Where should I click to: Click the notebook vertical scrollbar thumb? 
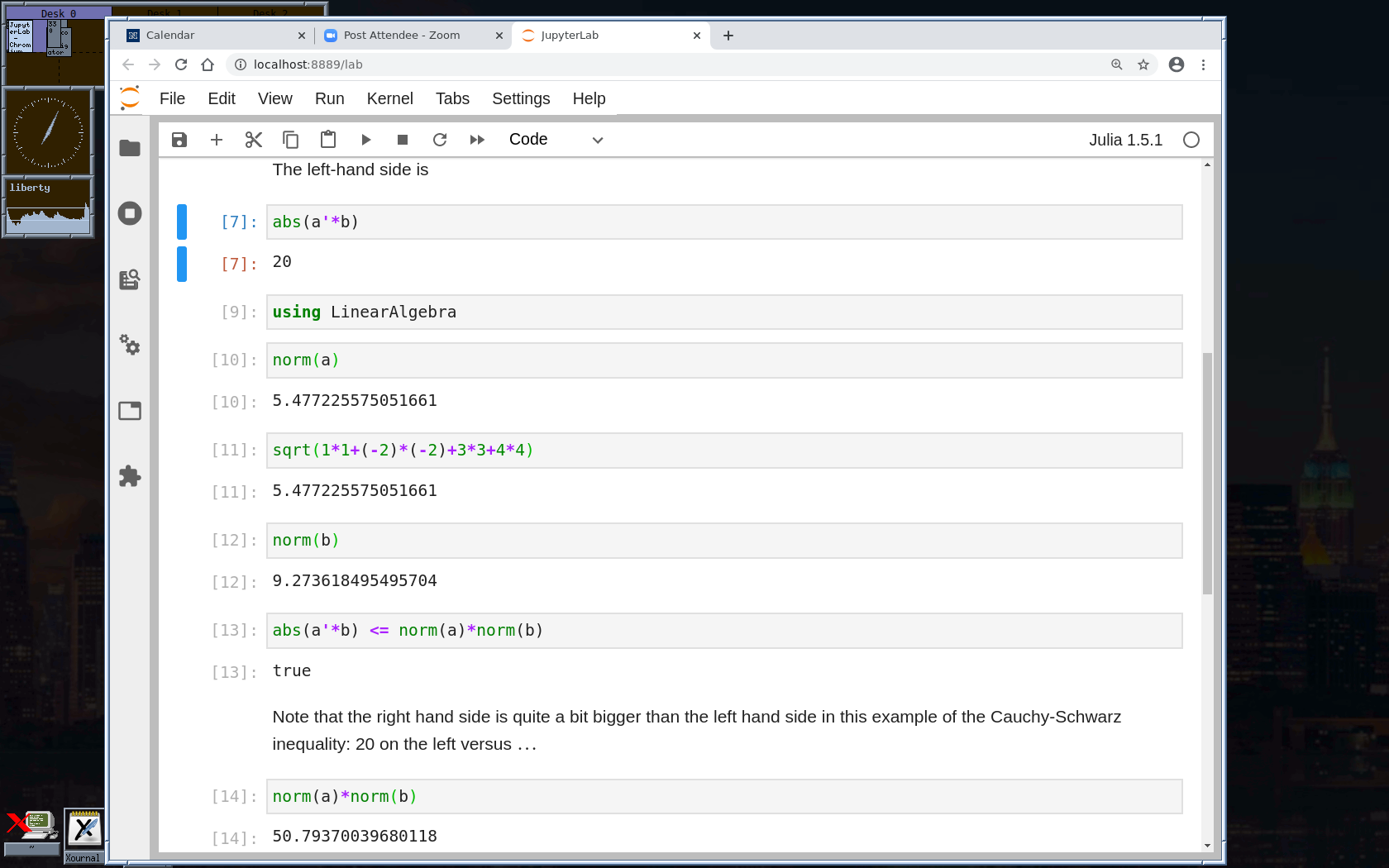tap(1207, 471)
